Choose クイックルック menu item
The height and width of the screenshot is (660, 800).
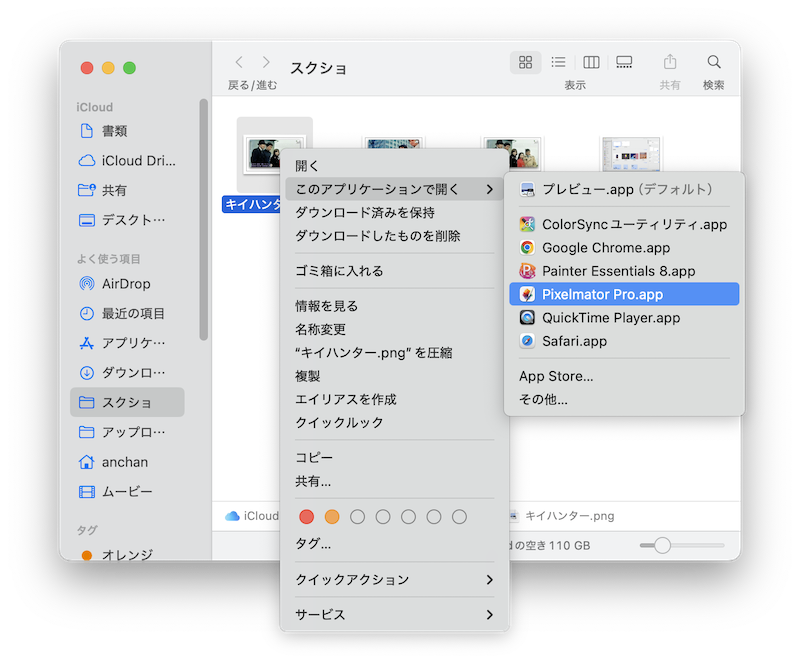point(394,422)
